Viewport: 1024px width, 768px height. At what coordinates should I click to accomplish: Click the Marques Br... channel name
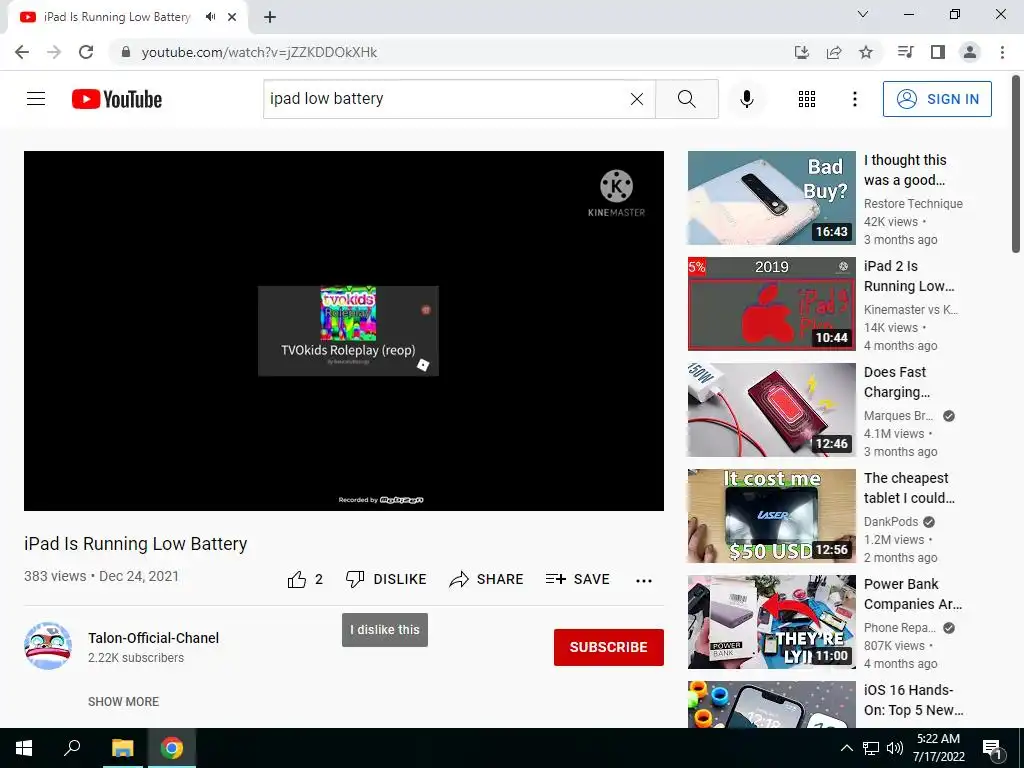pyautogui.click(x=899, y=415)
